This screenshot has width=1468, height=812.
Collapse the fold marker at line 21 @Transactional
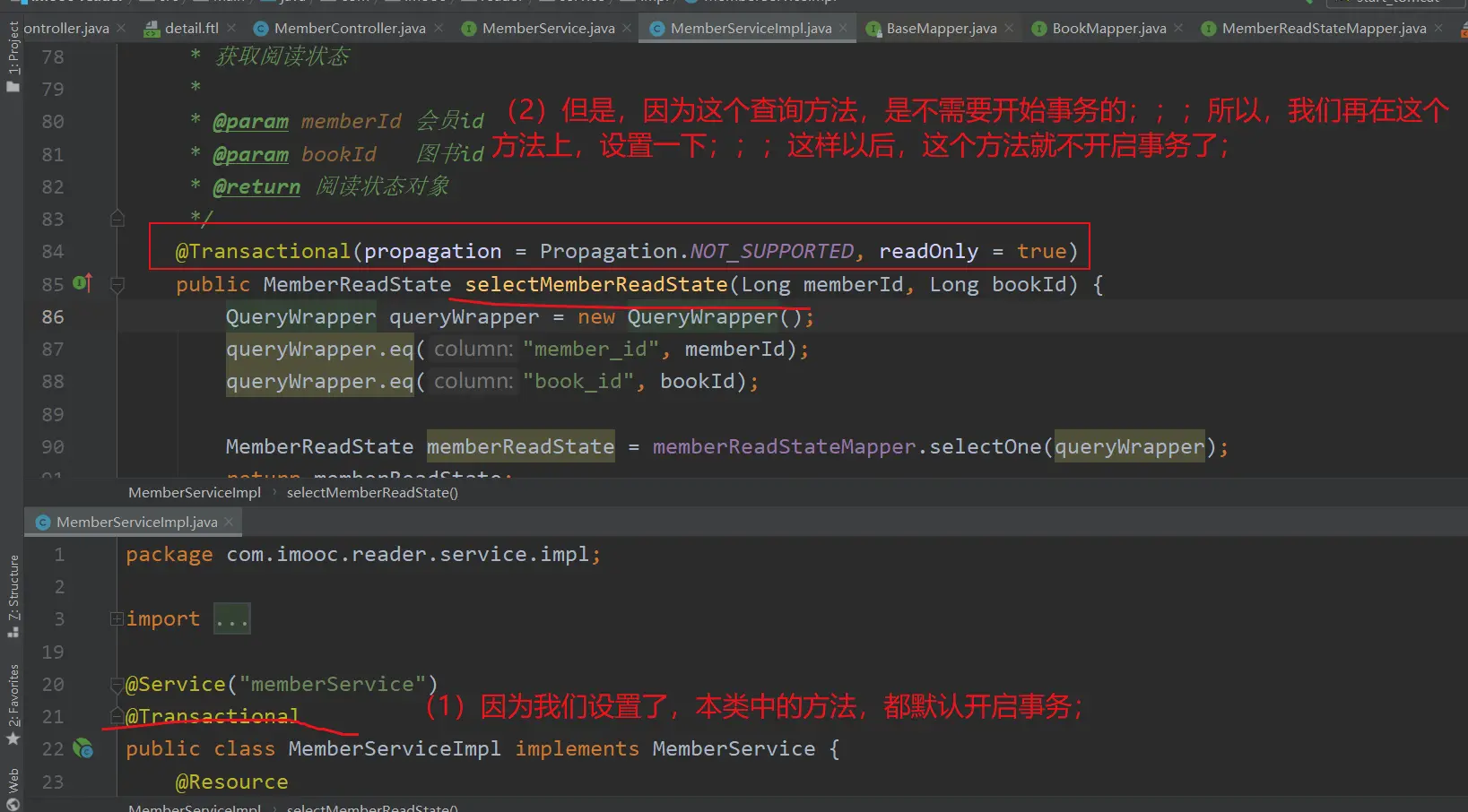pyautogui.click(x=117, y=716)
